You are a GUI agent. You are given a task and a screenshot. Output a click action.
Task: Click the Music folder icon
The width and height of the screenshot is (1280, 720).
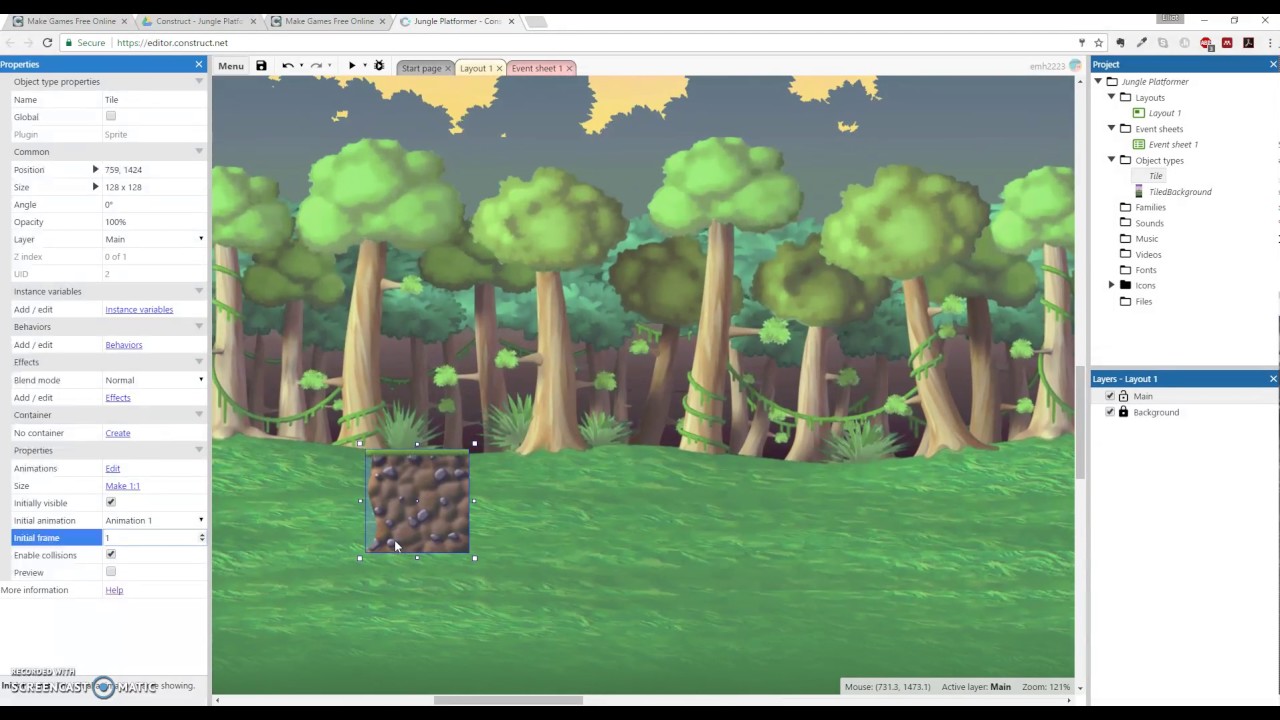[x=1125, y=238]
